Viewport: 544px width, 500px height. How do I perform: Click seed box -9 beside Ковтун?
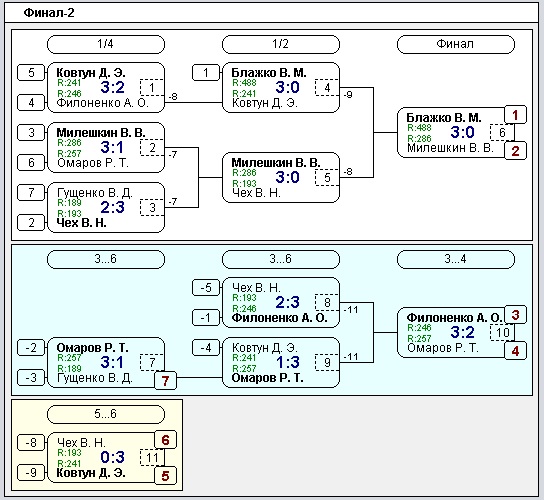pos(31,472)
